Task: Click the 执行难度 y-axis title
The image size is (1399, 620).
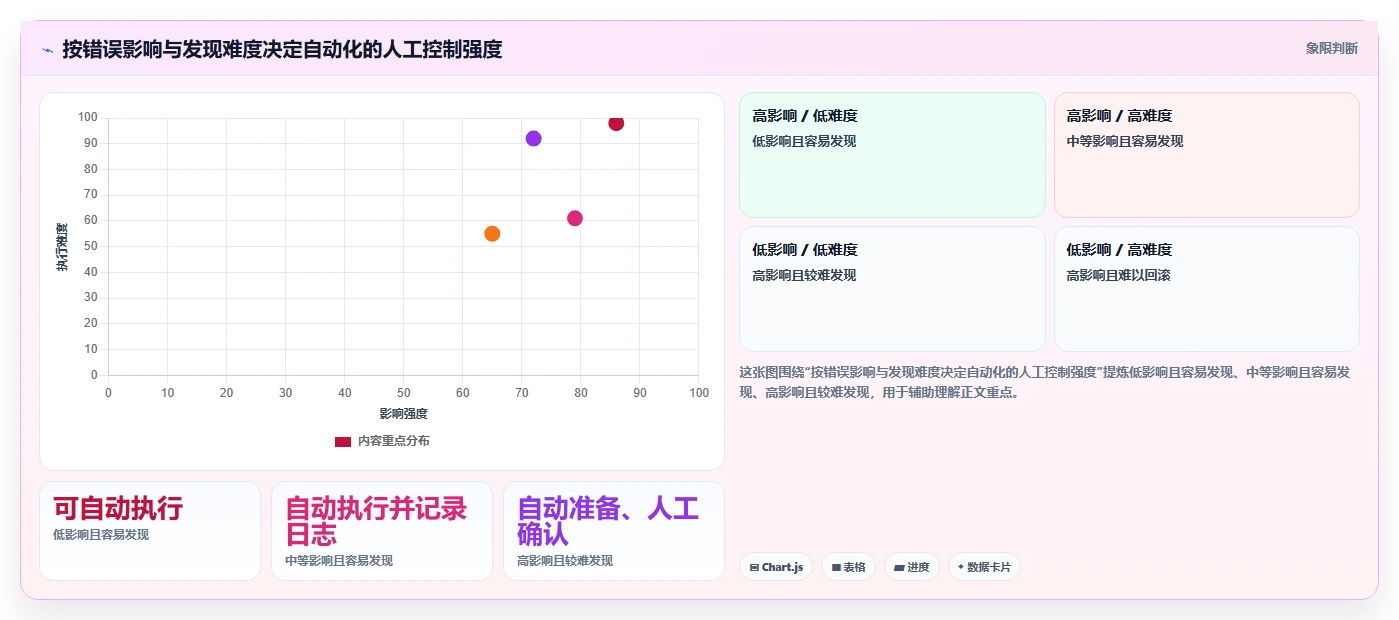Action: 62,247
